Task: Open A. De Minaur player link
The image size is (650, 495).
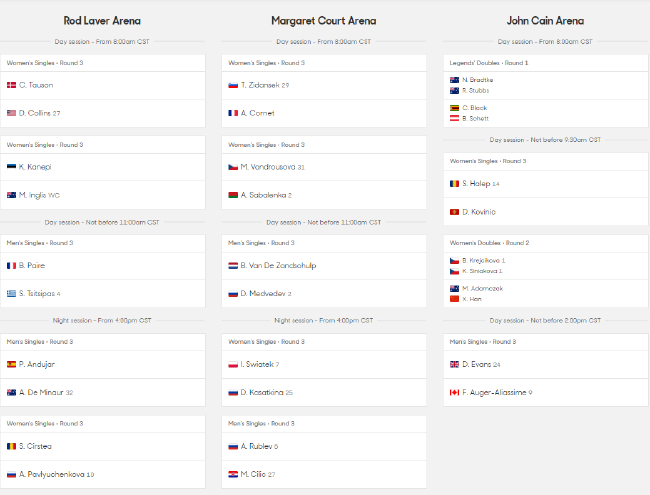Action: pyautogui.click(x=45, y=392)
